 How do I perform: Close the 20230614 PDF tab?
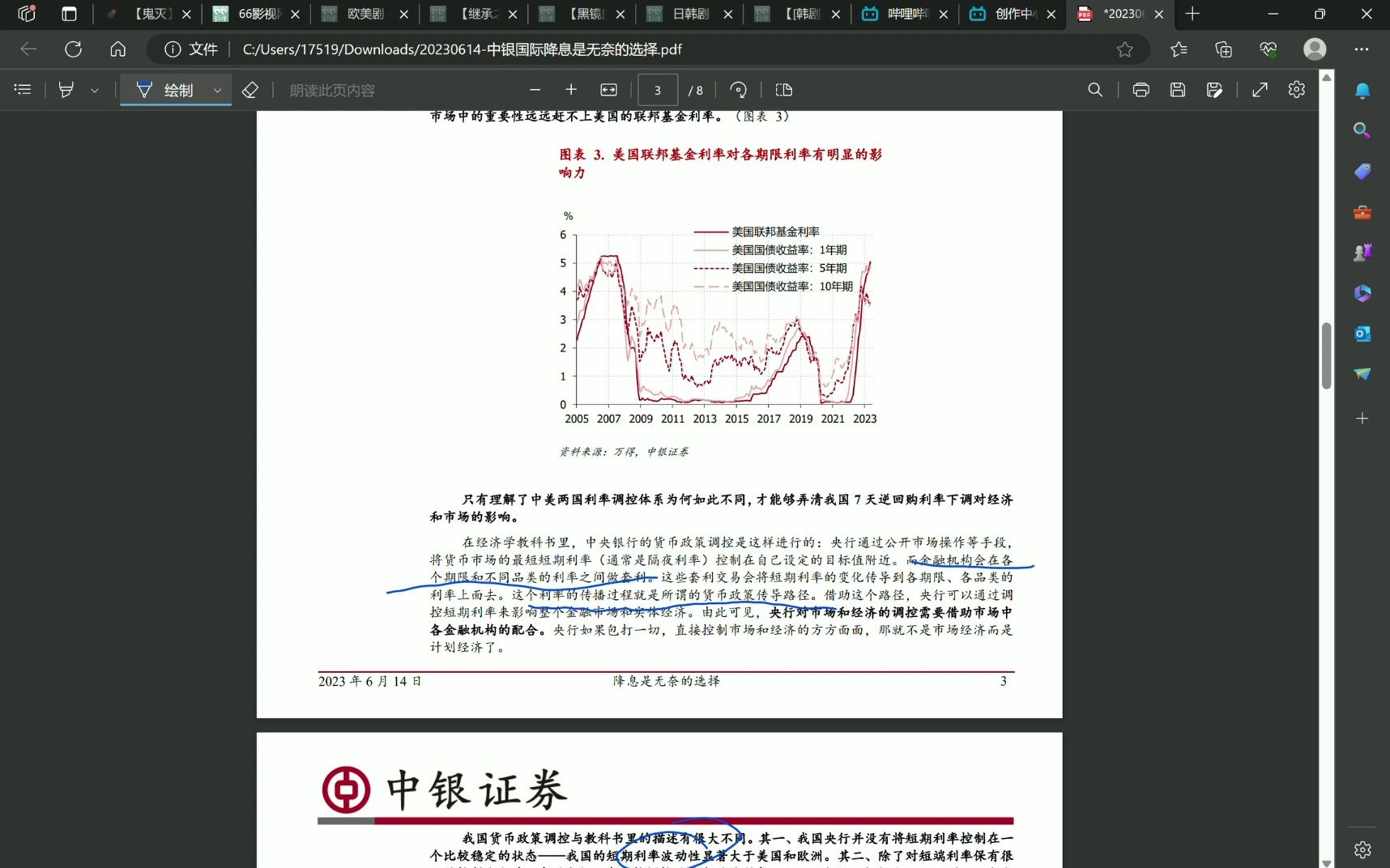pyautogui.click(x=1159, y=15)
